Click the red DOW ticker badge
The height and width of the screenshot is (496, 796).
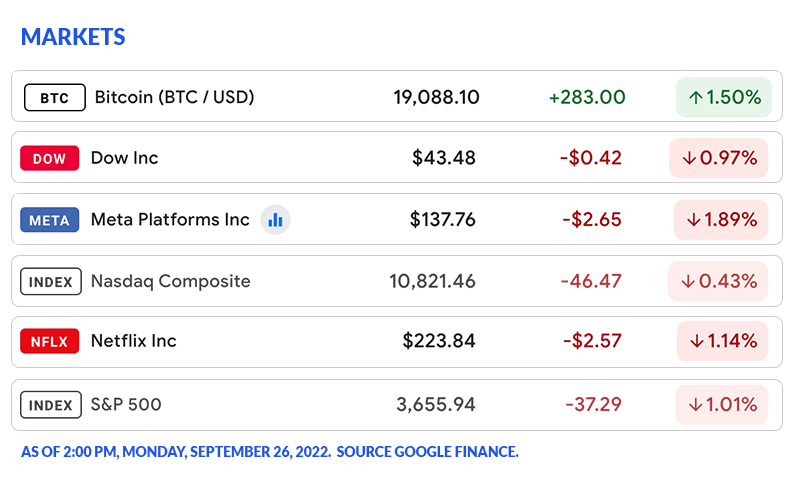click(49, 158)
